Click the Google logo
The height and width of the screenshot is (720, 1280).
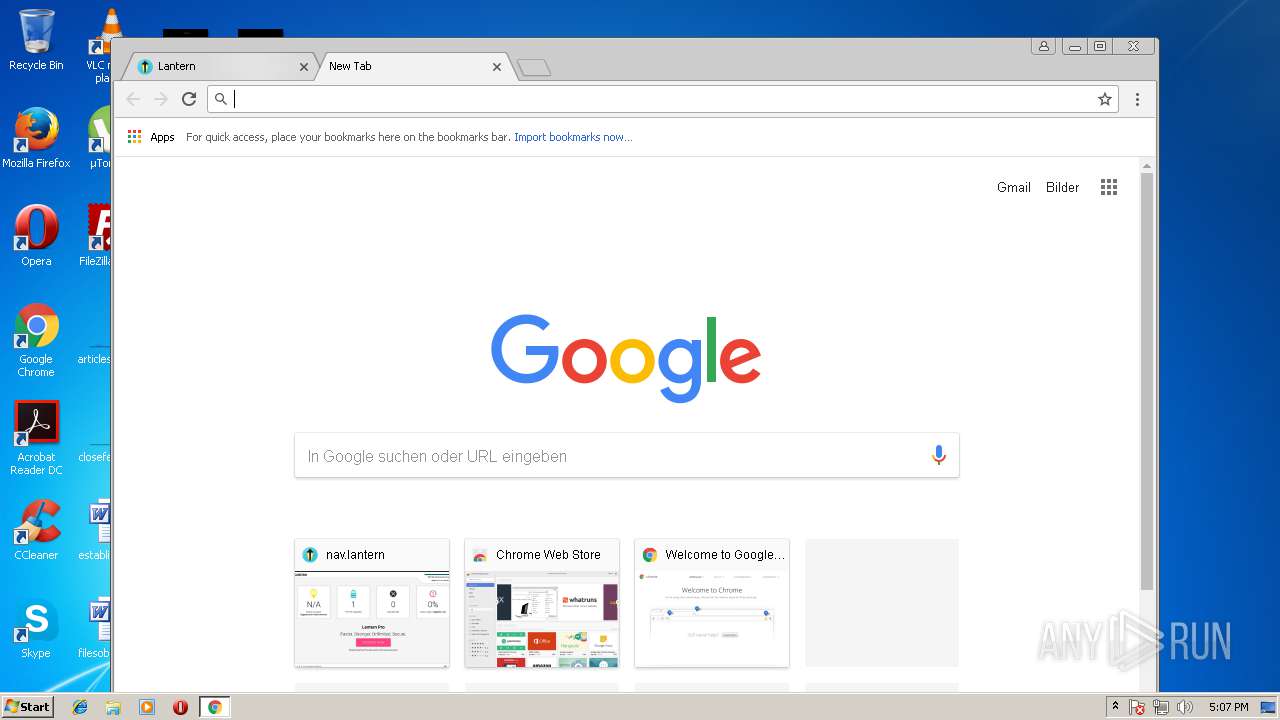(x=626, y=358)
